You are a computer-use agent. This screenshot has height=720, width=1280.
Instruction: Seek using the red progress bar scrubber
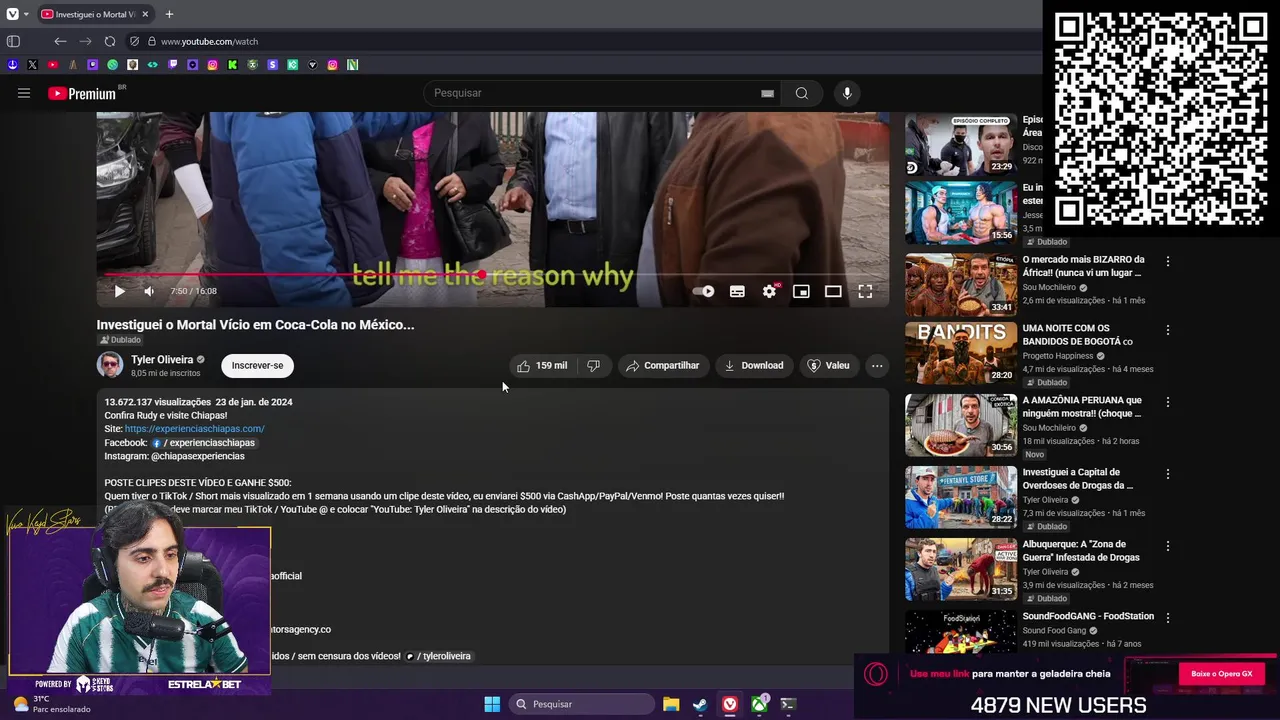point(481,274)
